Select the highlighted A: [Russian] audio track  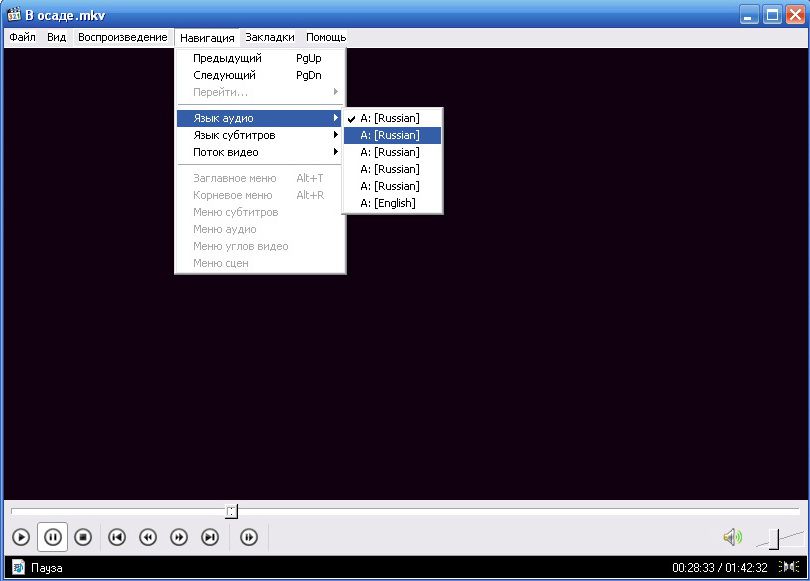pos(393,135)
